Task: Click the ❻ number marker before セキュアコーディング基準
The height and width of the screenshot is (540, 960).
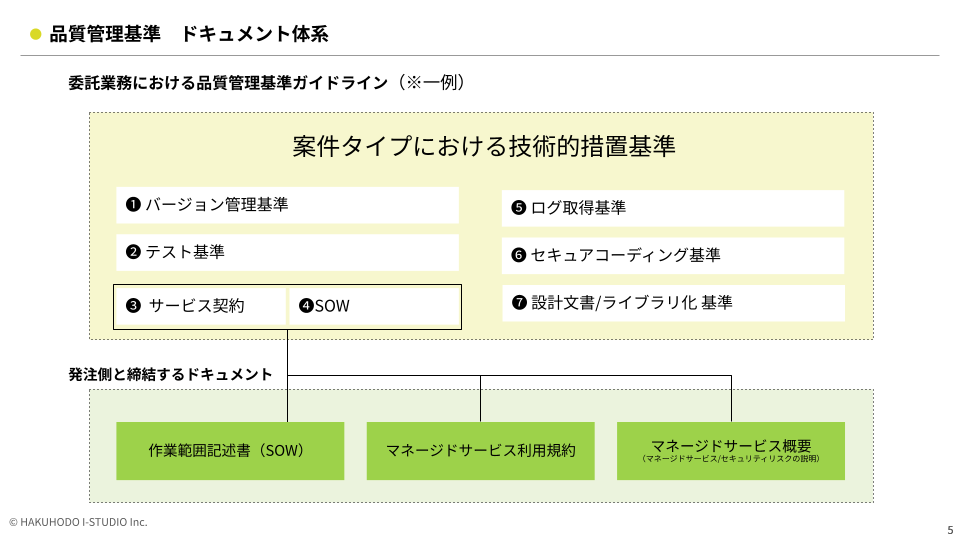Action: click(518, 255)
